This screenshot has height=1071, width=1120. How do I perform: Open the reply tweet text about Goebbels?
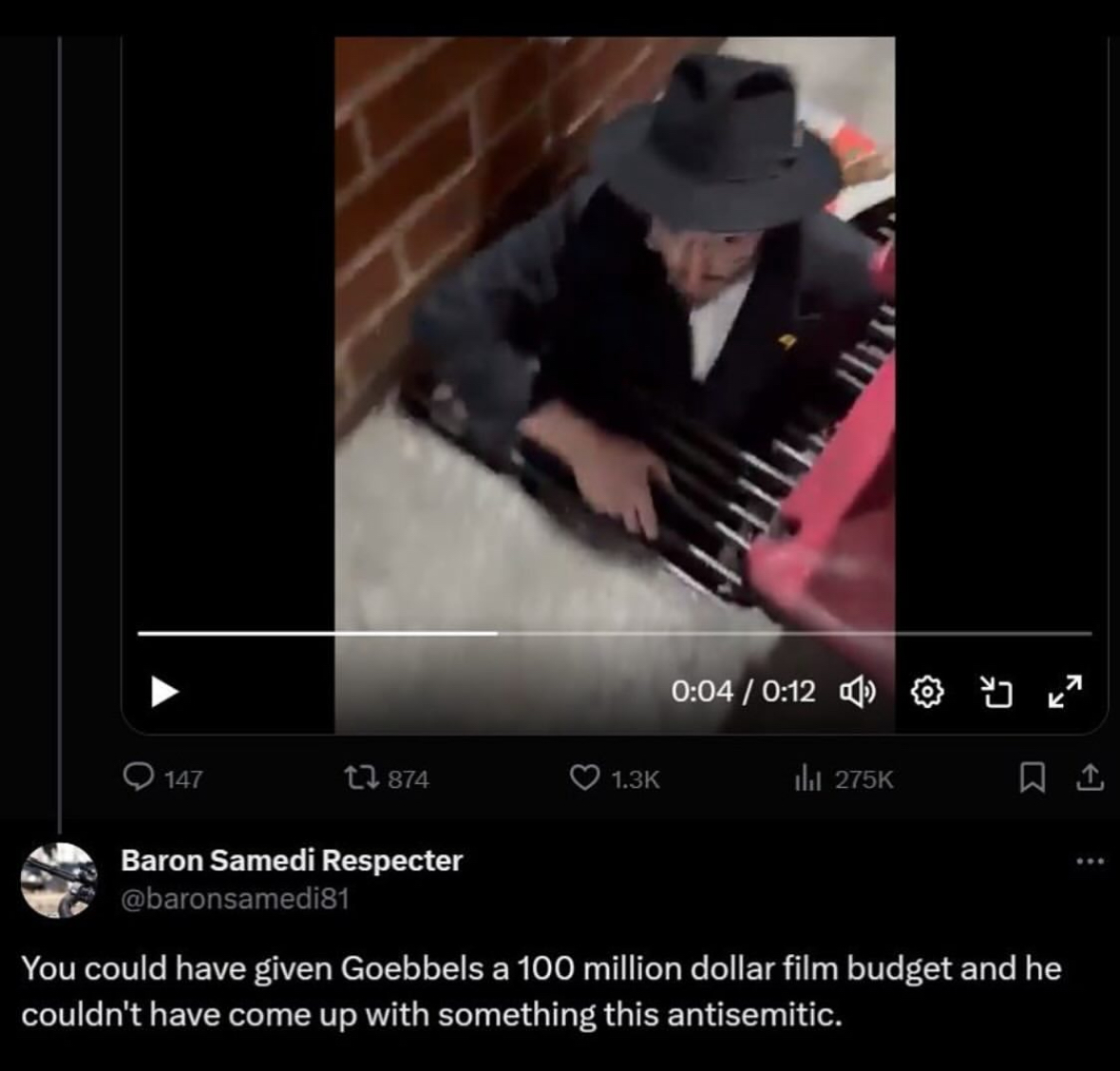tap(541, 991)
